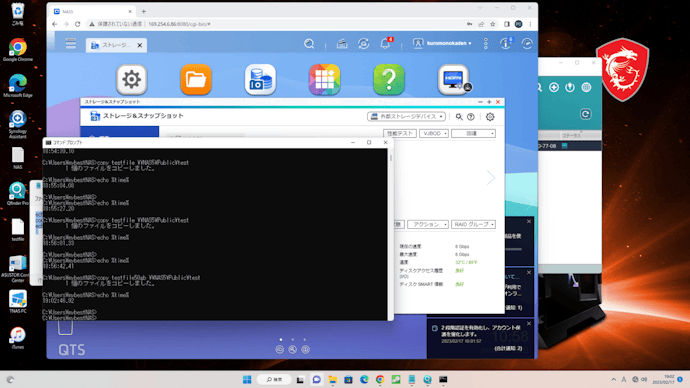The height and width of the screenshot is (388, 690).
Task: Show next panel with right chevron arrow
Action: coord(491,178)
